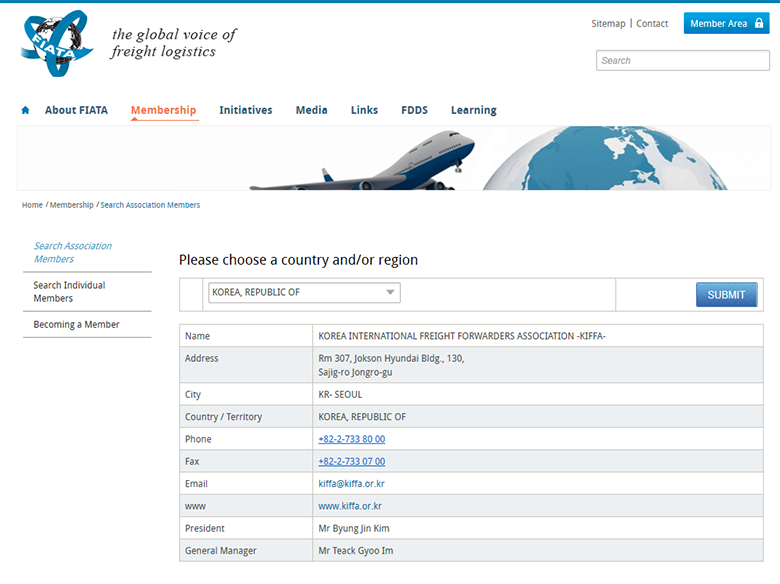Open website www.kiffa.or.kr

tap(350, 506)
